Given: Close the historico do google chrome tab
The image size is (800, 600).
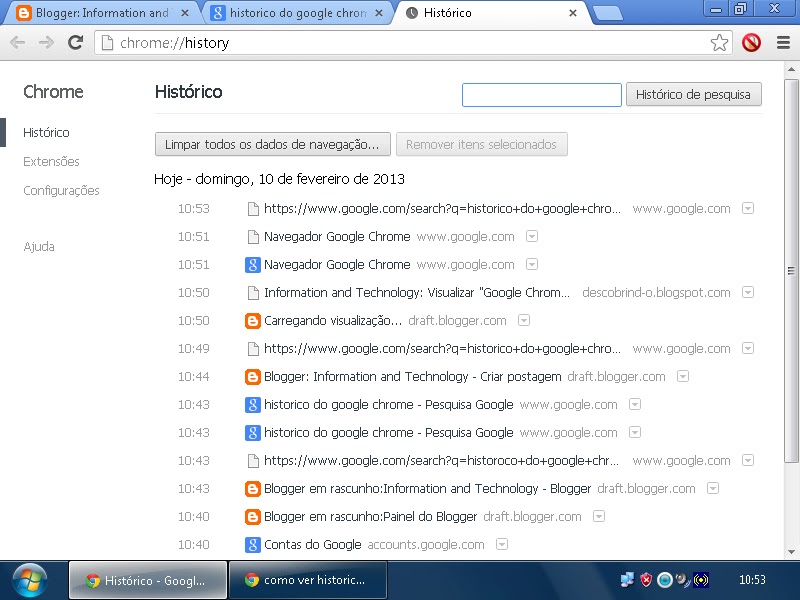Looking at the screenshot, I should pos(379,13).
